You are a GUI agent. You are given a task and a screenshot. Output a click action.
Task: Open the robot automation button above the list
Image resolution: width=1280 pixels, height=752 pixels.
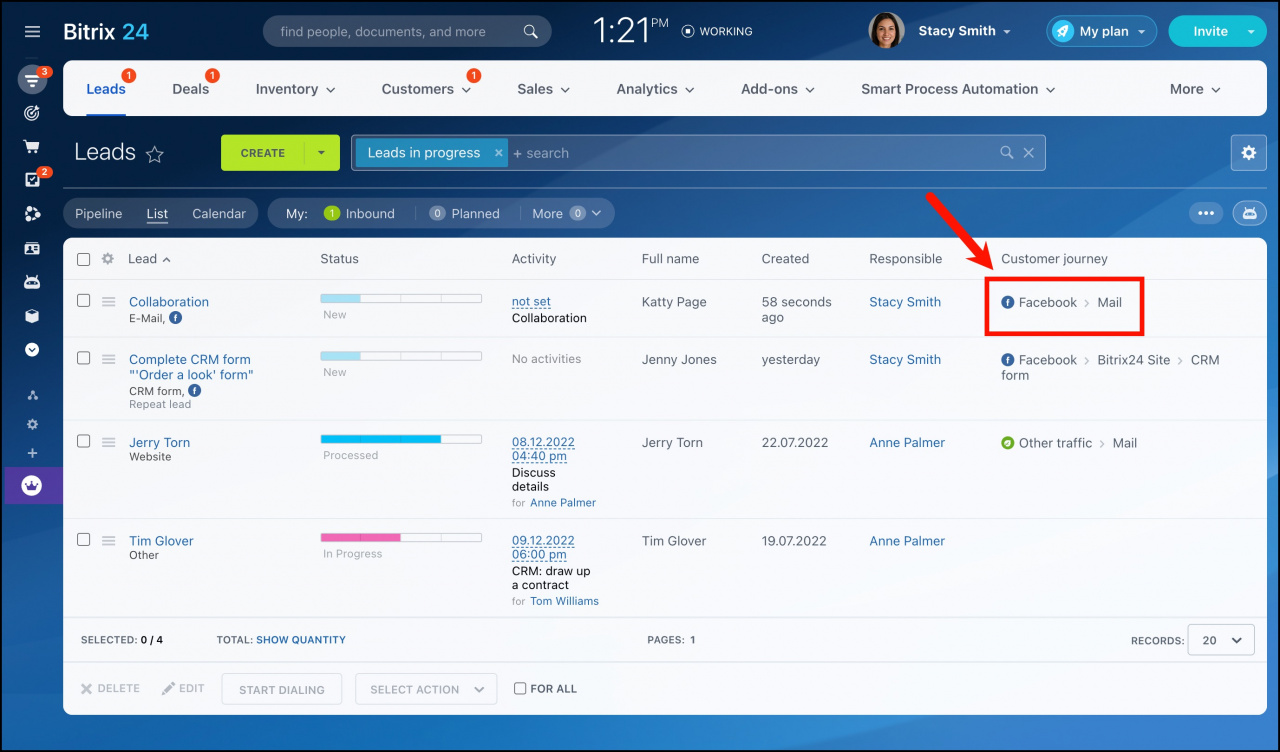(x=1250, y=213)
